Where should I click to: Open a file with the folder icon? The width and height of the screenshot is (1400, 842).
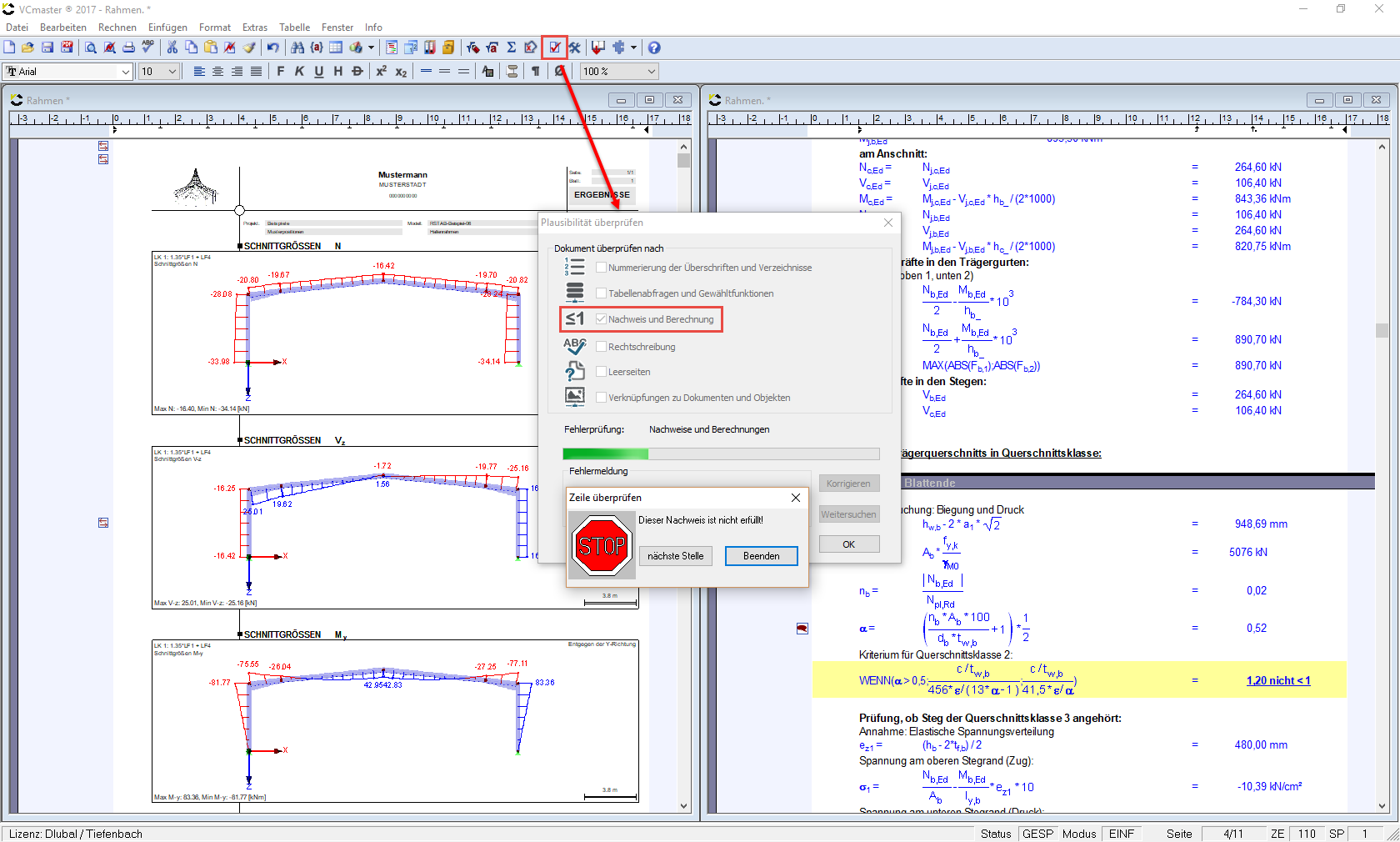point(27,48)
